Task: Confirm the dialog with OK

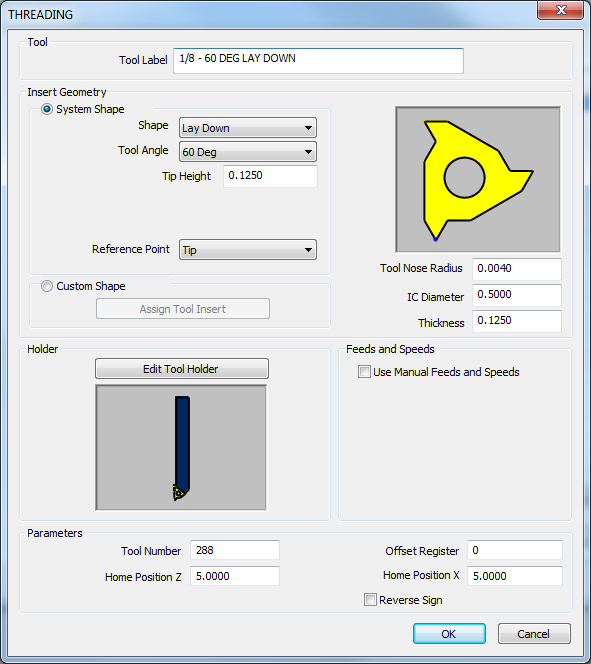Action: [x=449, y=634]
